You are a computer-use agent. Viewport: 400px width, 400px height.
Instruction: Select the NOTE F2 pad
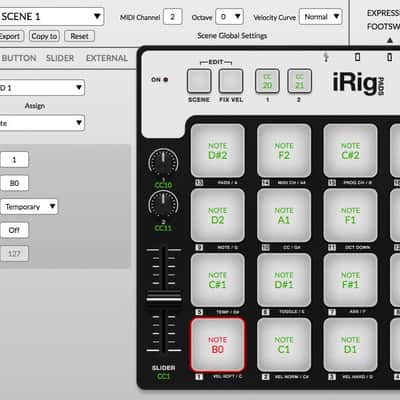coord(284,151)
